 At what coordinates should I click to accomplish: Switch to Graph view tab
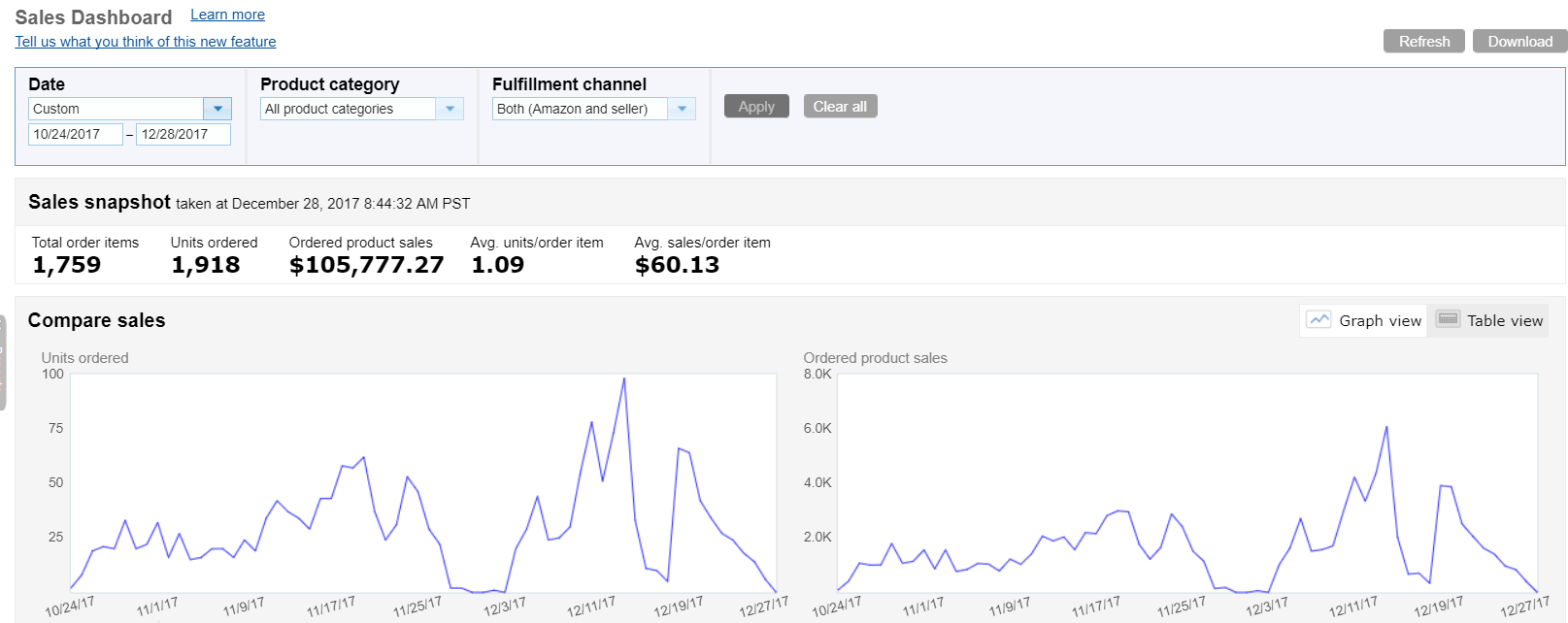tap(1363, 320)
